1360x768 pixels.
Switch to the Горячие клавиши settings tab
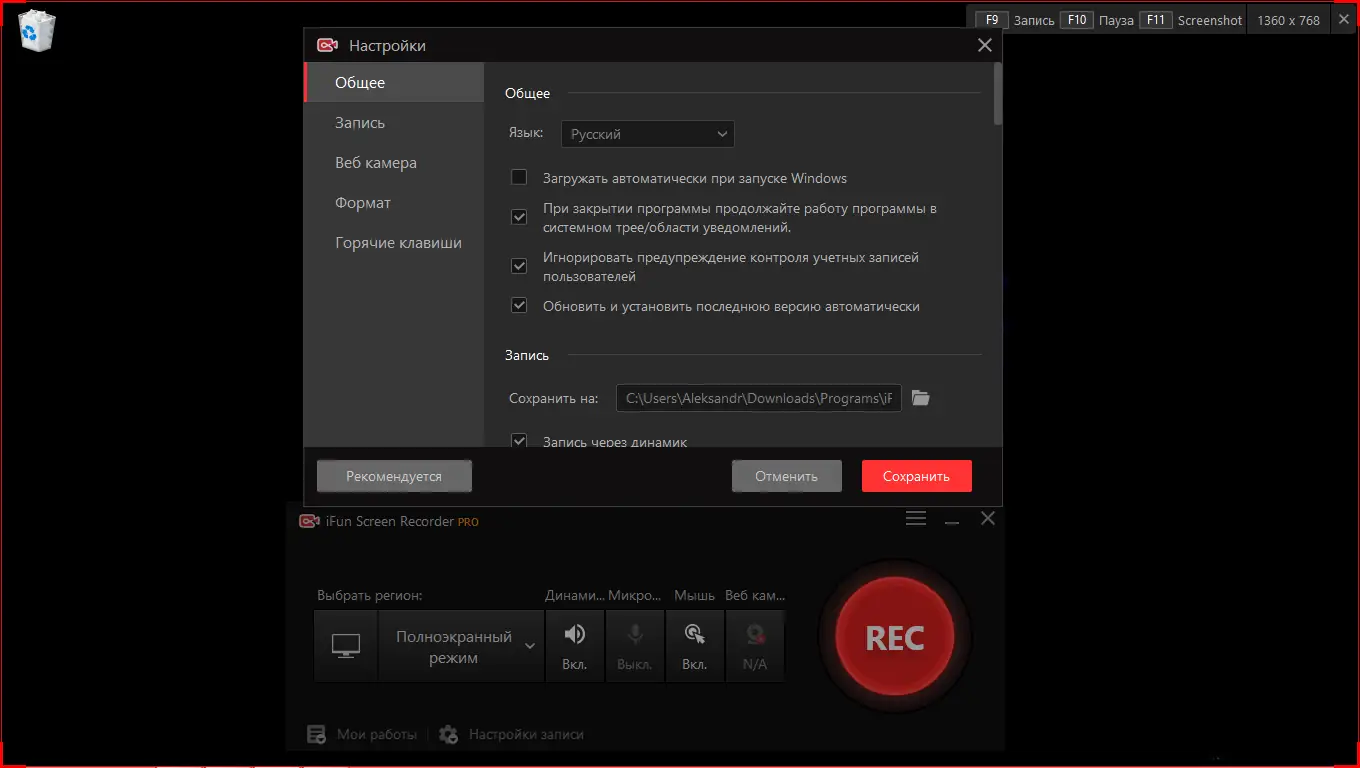[x=398, y=242]
